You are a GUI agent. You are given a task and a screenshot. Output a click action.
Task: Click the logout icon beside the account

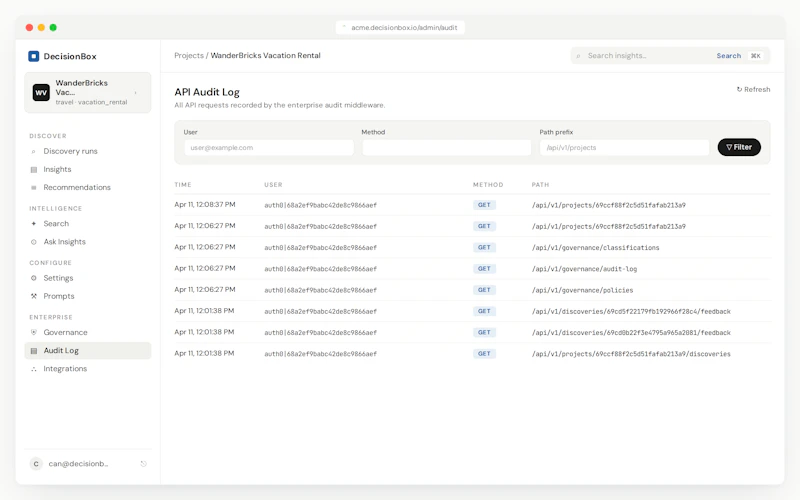point(143,464)
